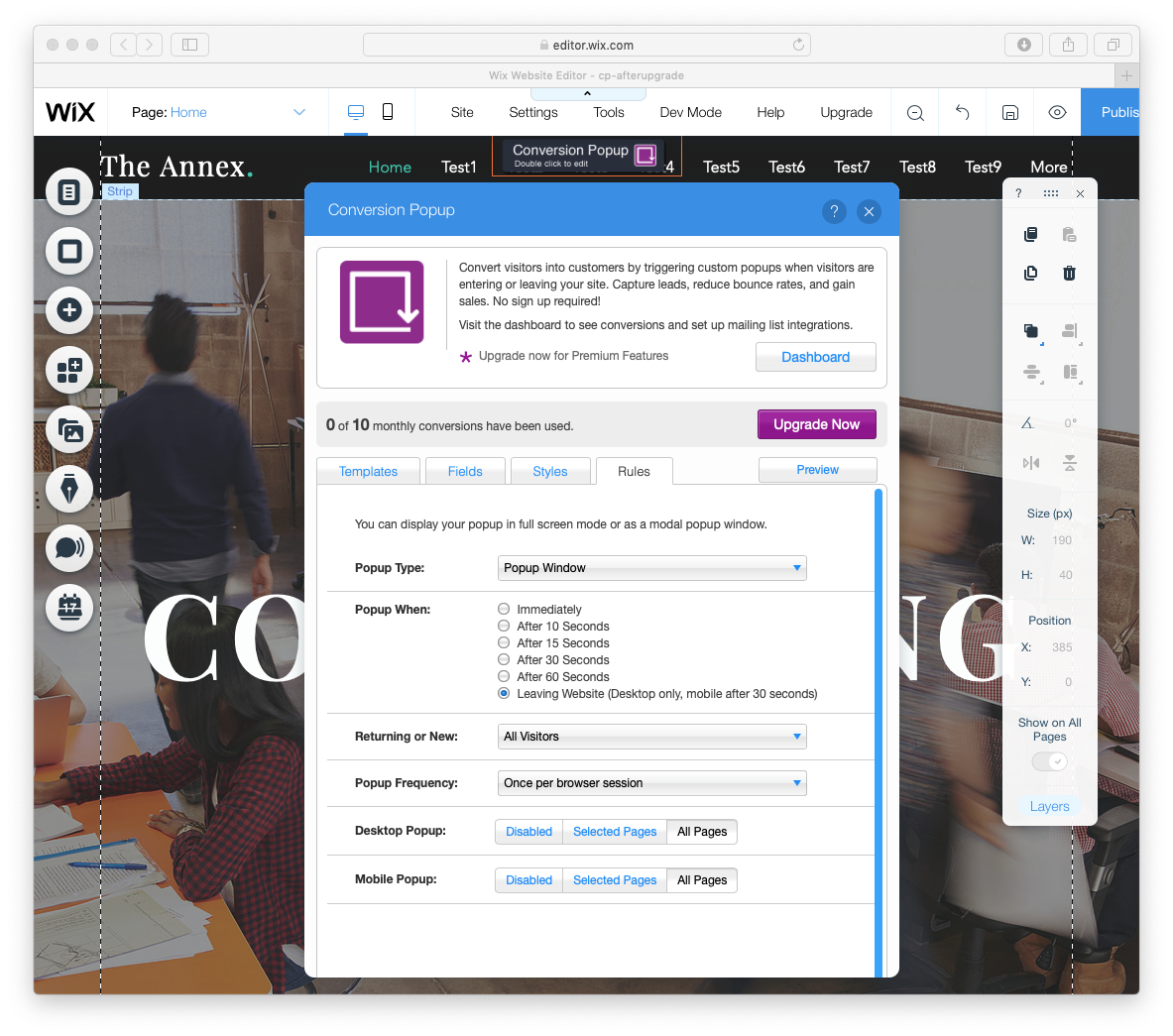Open the Page: Home dropdown
The height and width of the screenshot is (1036, 1173).
coord(218,112)
